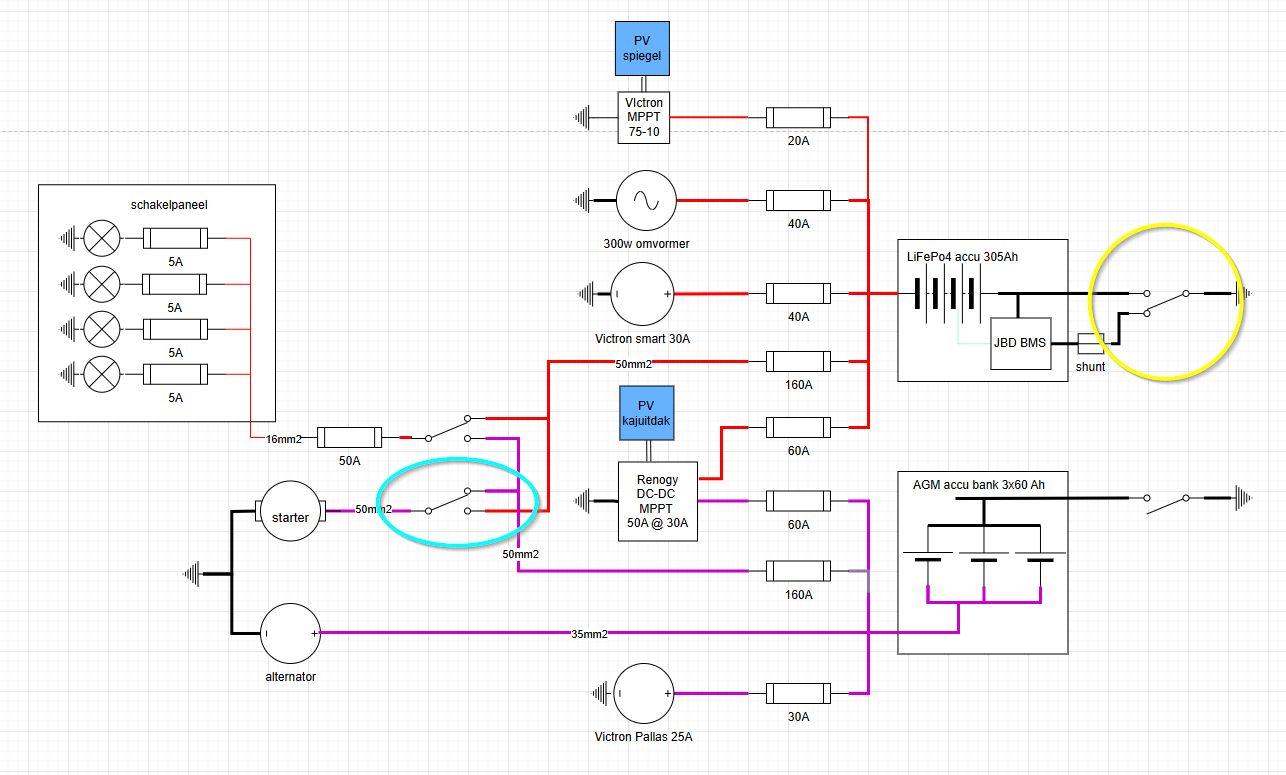
Task: Click the 'alternator' text label
Action: 291,677
